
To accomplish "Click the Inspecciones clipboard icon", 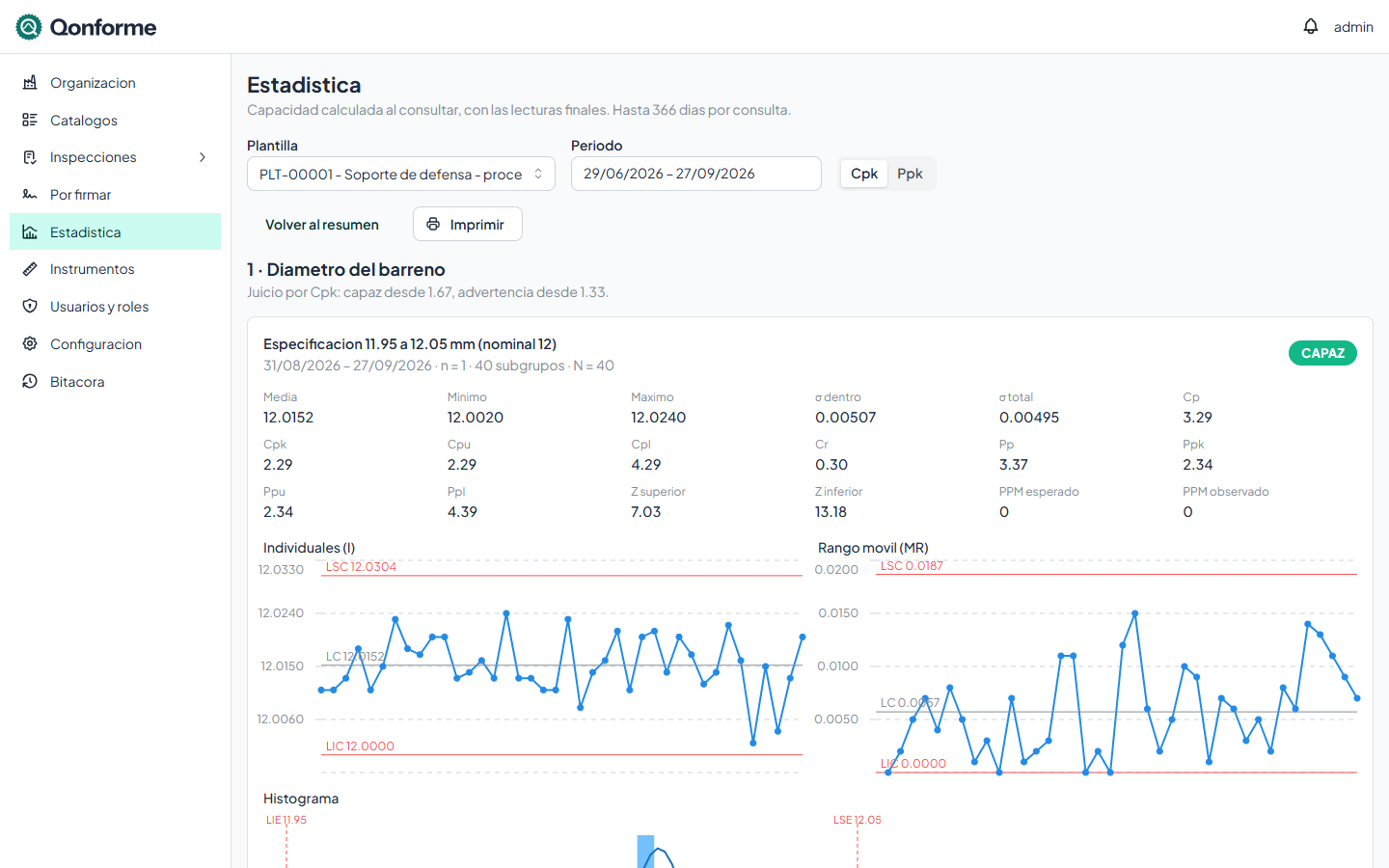I will tap(30, 157).
